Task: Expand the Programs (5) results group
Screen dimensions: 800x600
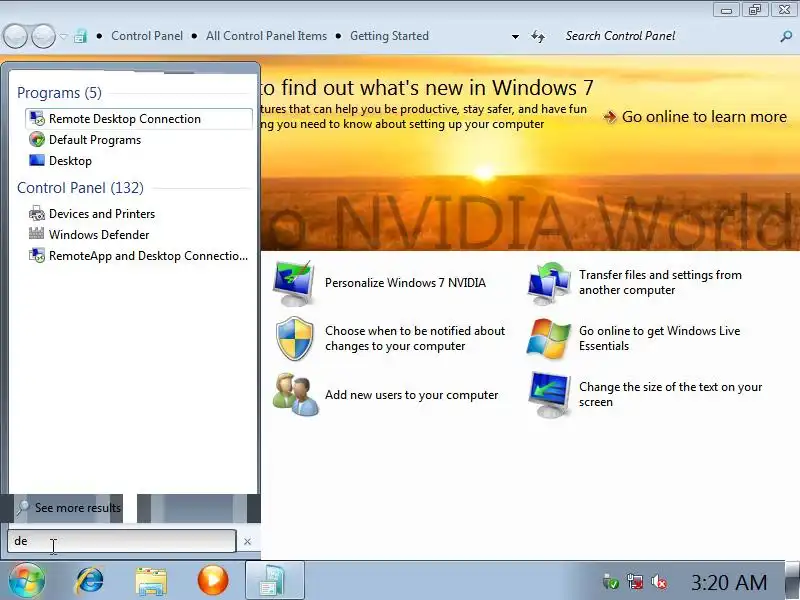Action: [59, 93]
